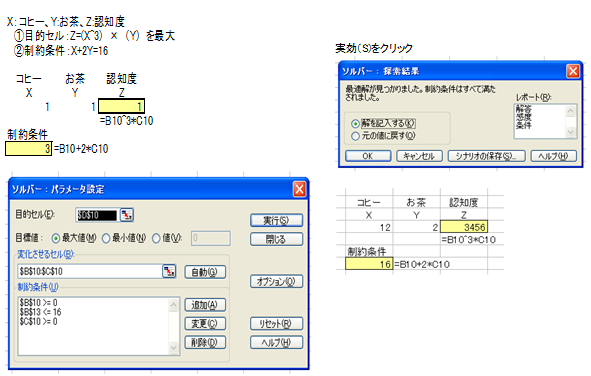Click into the 変化させるセル input field
This screenshot has width=591, height=376.
(x=90, y=271)
